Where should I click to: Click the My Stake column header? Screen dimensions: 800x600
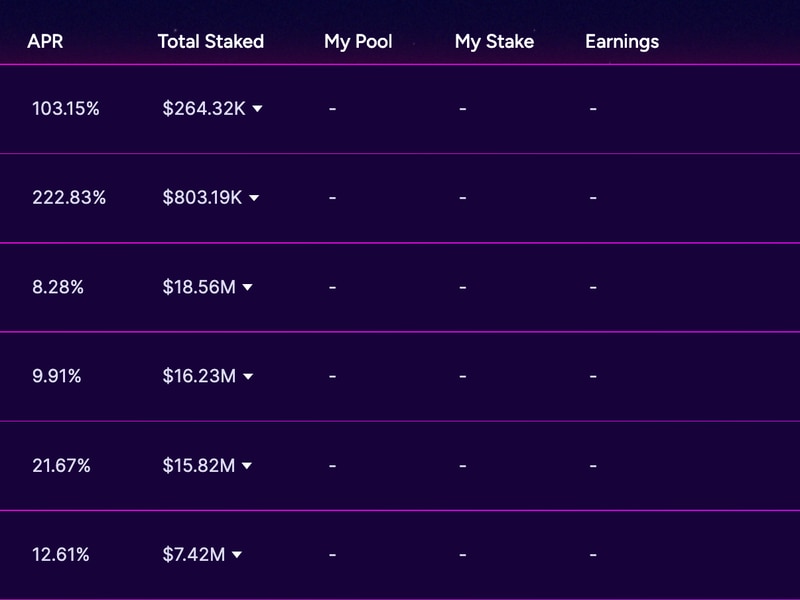(494, 42)
